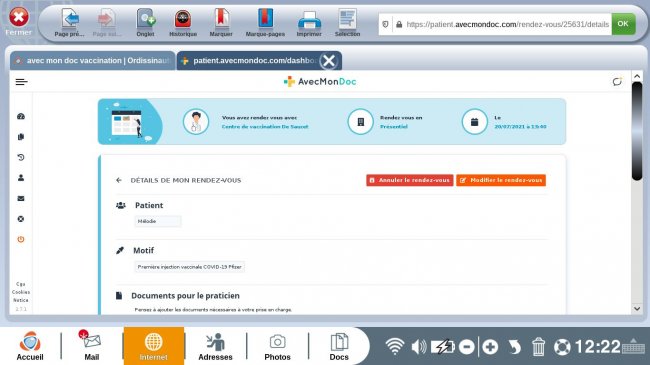Open the Cgu link in sidebar

point(21,284)
